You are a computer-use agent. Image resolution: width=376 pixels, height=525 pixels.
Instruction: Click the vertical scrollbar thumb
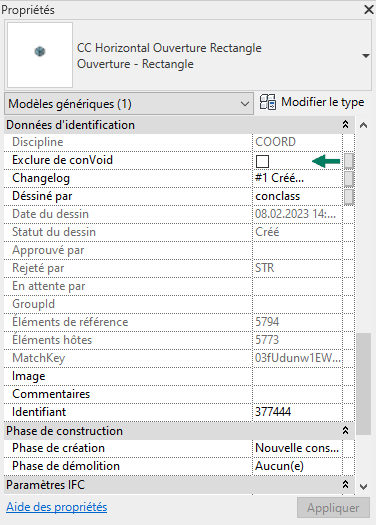coord(364,384)
